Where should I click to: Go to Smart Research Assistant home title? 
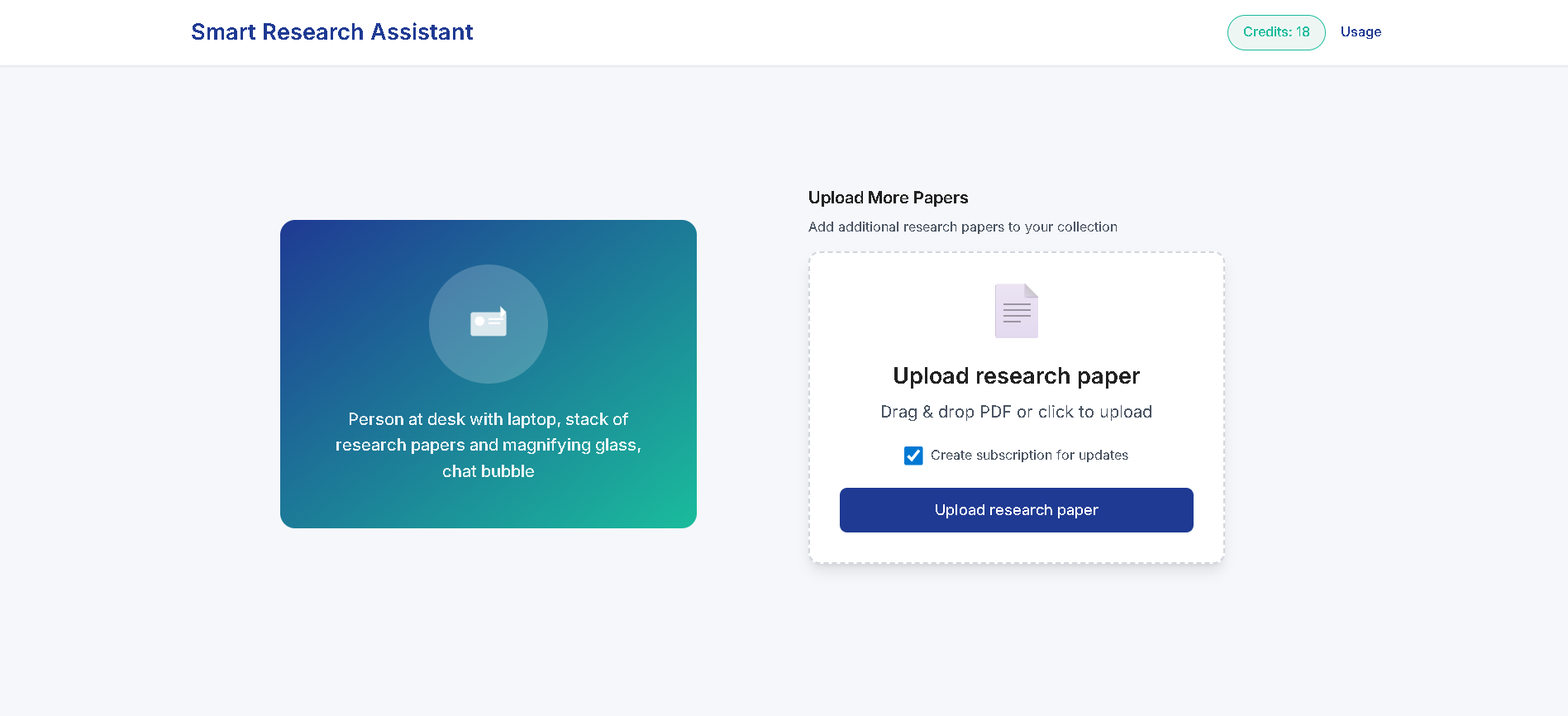tap(332, 32)
